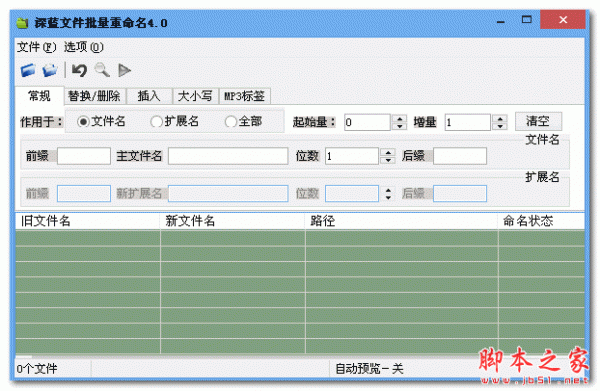Switch to the 大小写 tab

[x=195, y=96]
